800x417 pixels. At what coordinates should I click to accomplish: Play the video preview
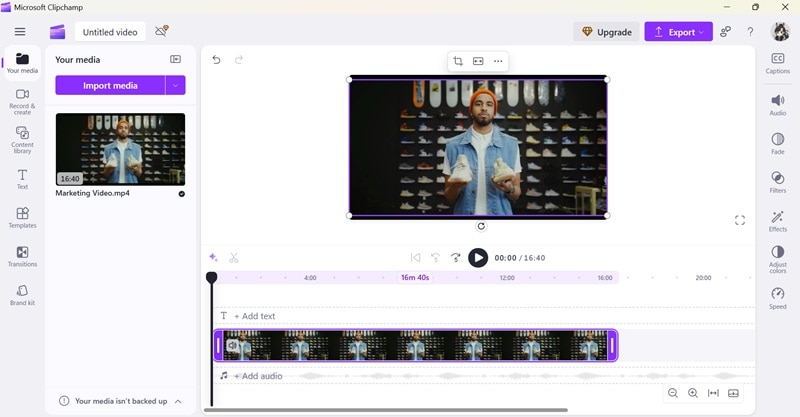coord(478,258)
